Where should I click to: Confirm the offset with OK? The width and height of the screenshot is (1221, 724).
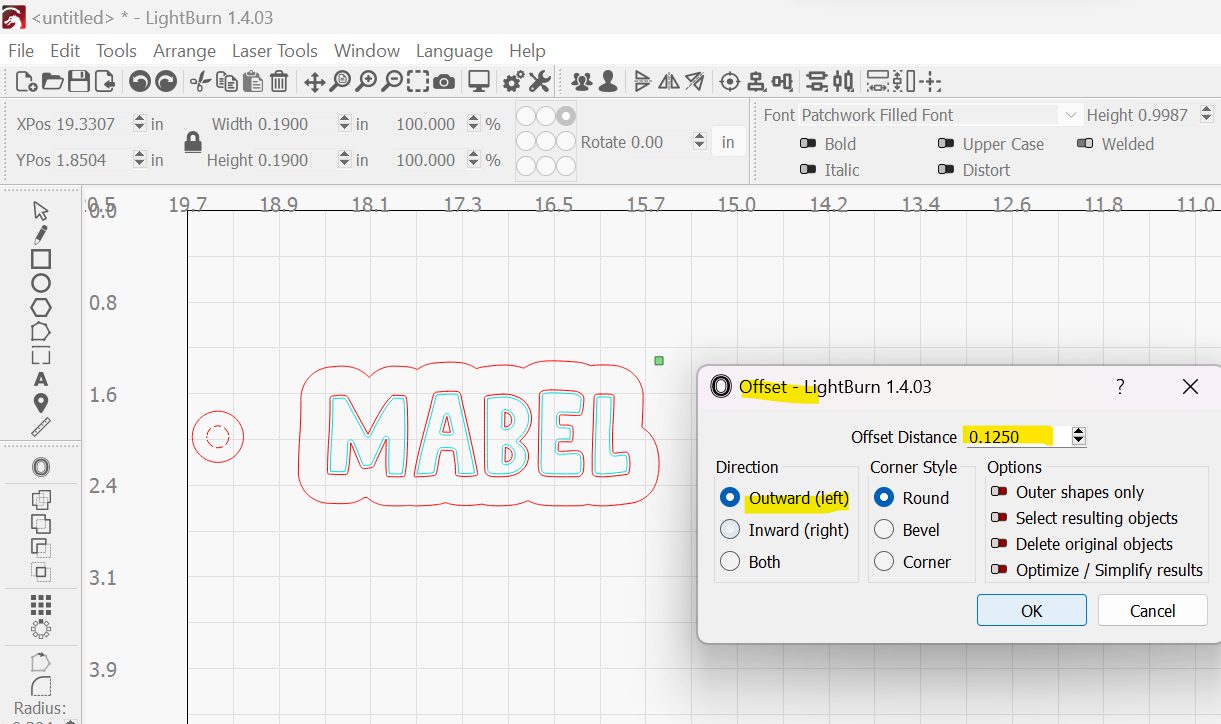point(1031,611)
